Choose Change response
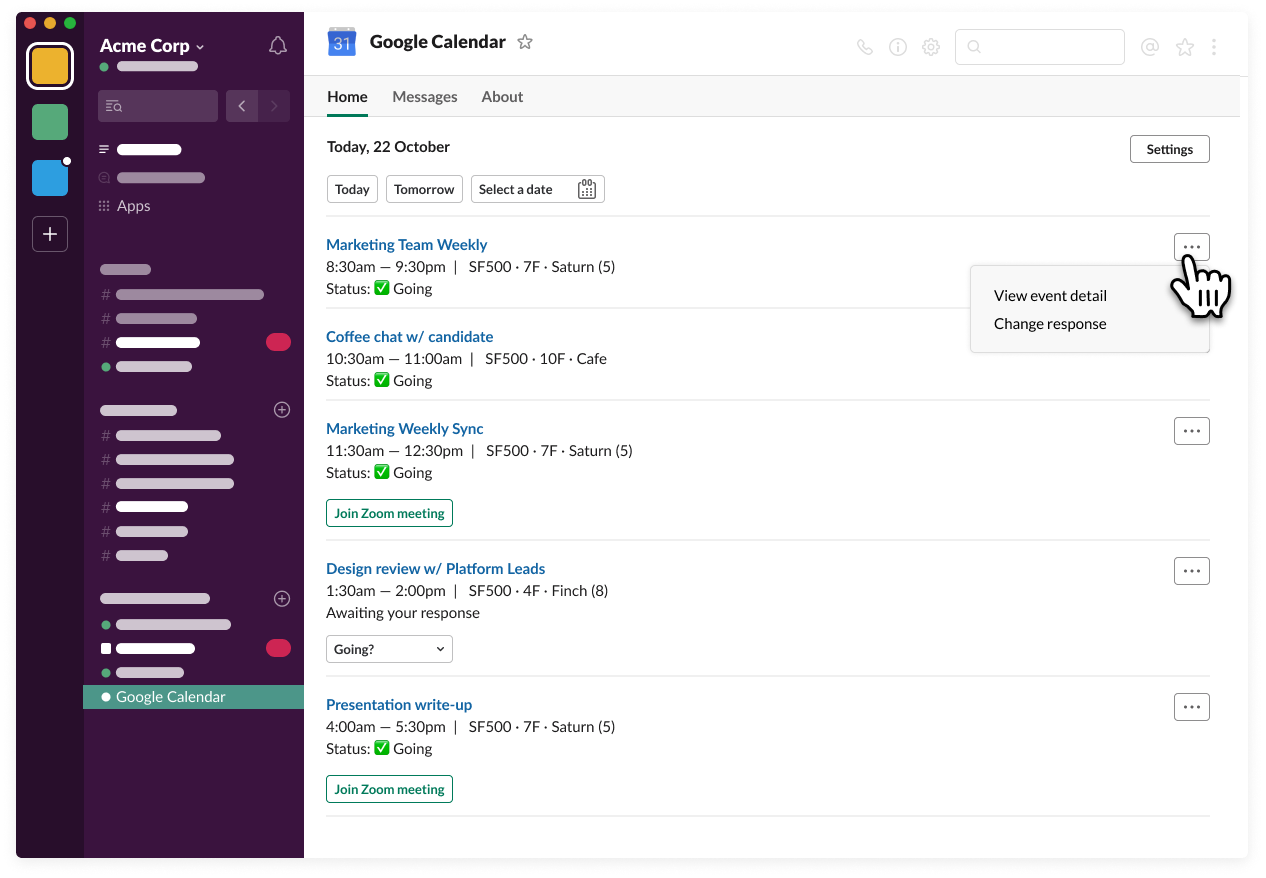This screenshot has height=878, width=1266. [1050, 324]
